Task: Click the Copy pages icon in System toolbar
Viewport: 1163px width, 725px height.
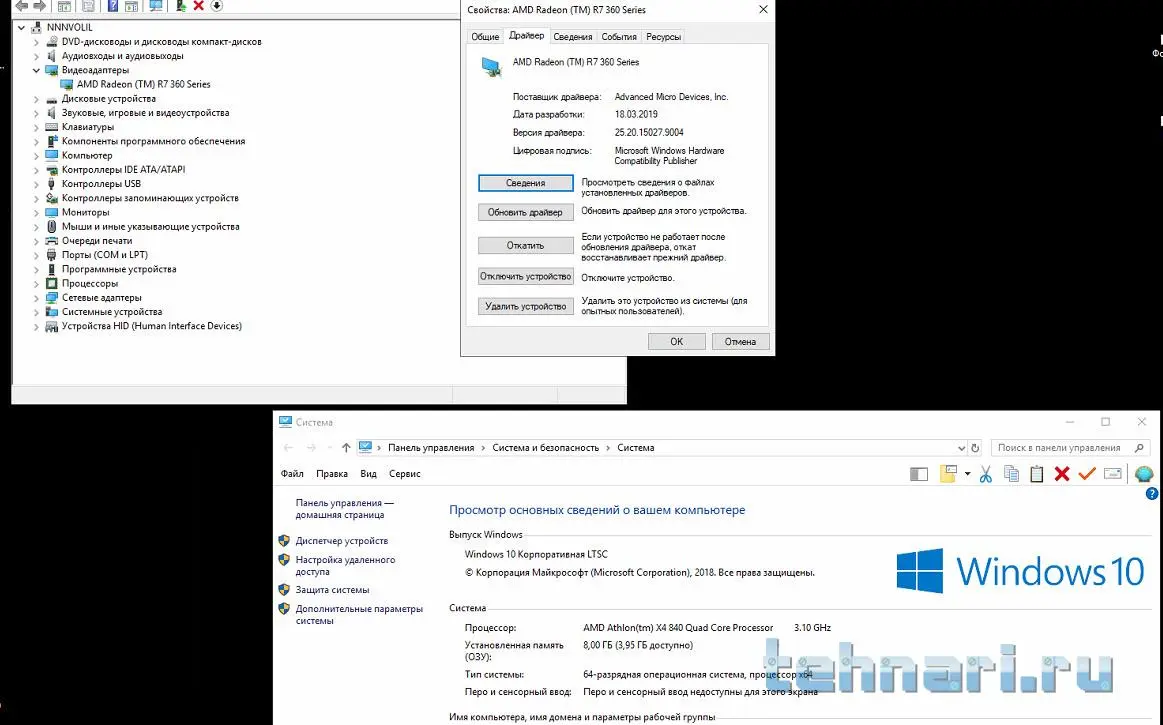Action: click(x=1011, y=474)
